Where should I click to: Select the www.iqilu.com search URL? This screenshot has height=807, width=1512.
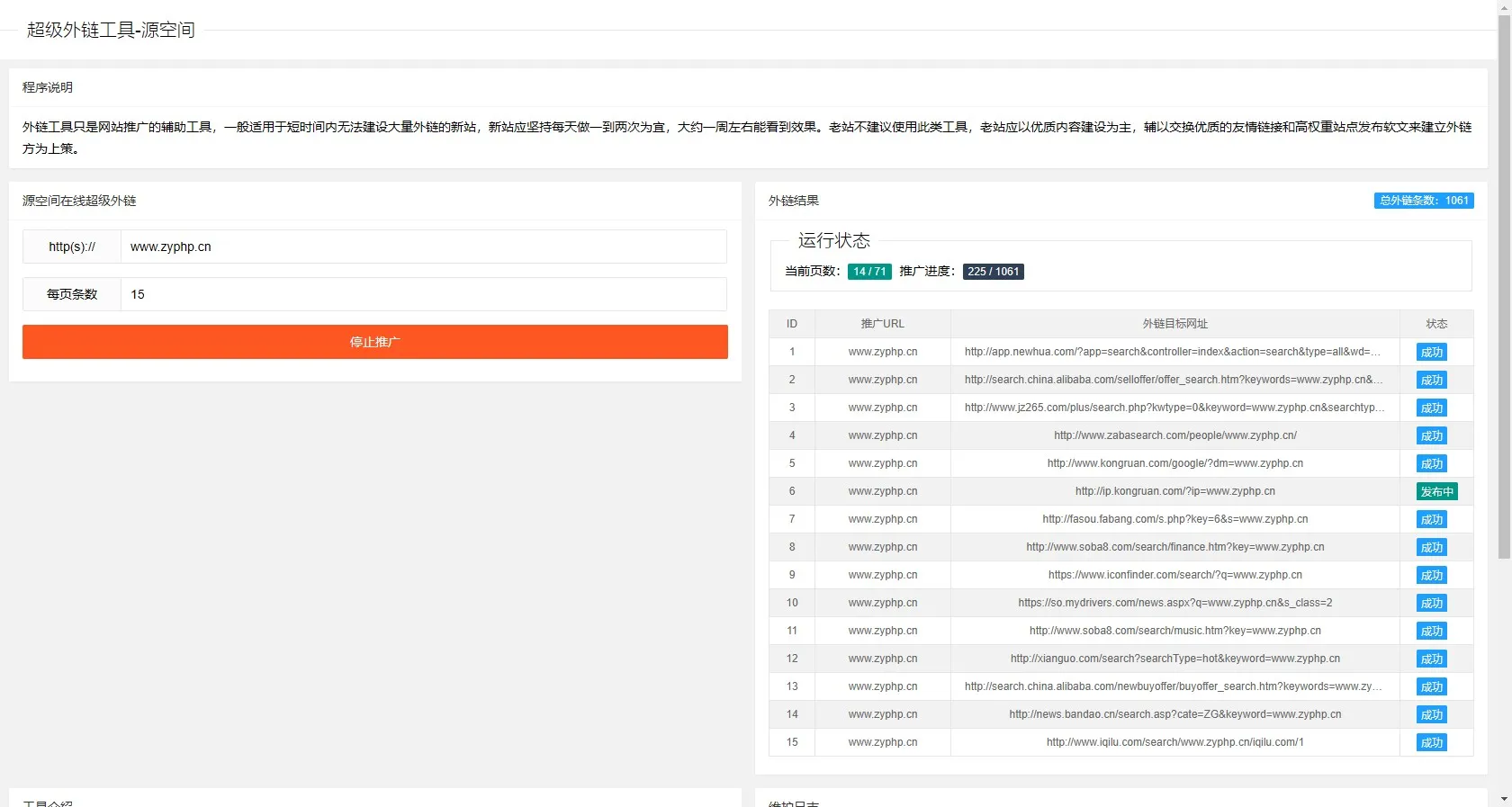point(1175,742)
